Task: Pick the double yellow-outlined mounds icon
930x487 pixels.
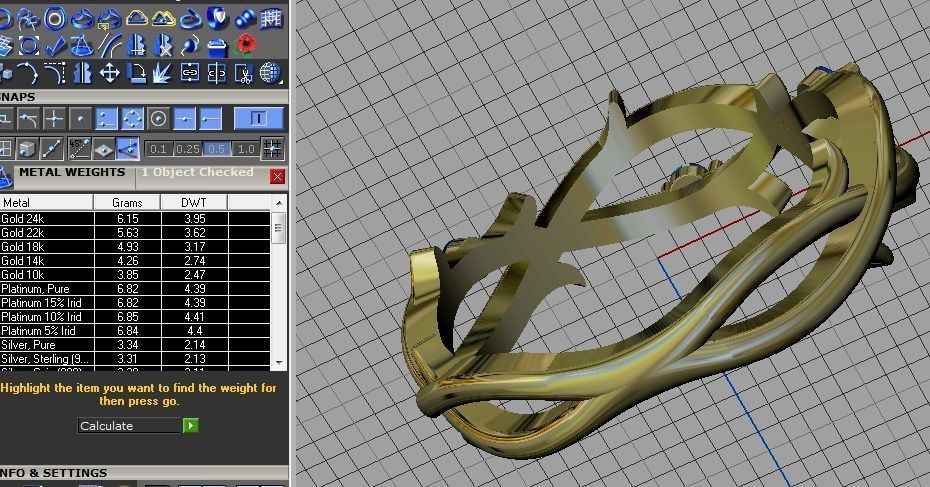Action: (x=164, y=19)
